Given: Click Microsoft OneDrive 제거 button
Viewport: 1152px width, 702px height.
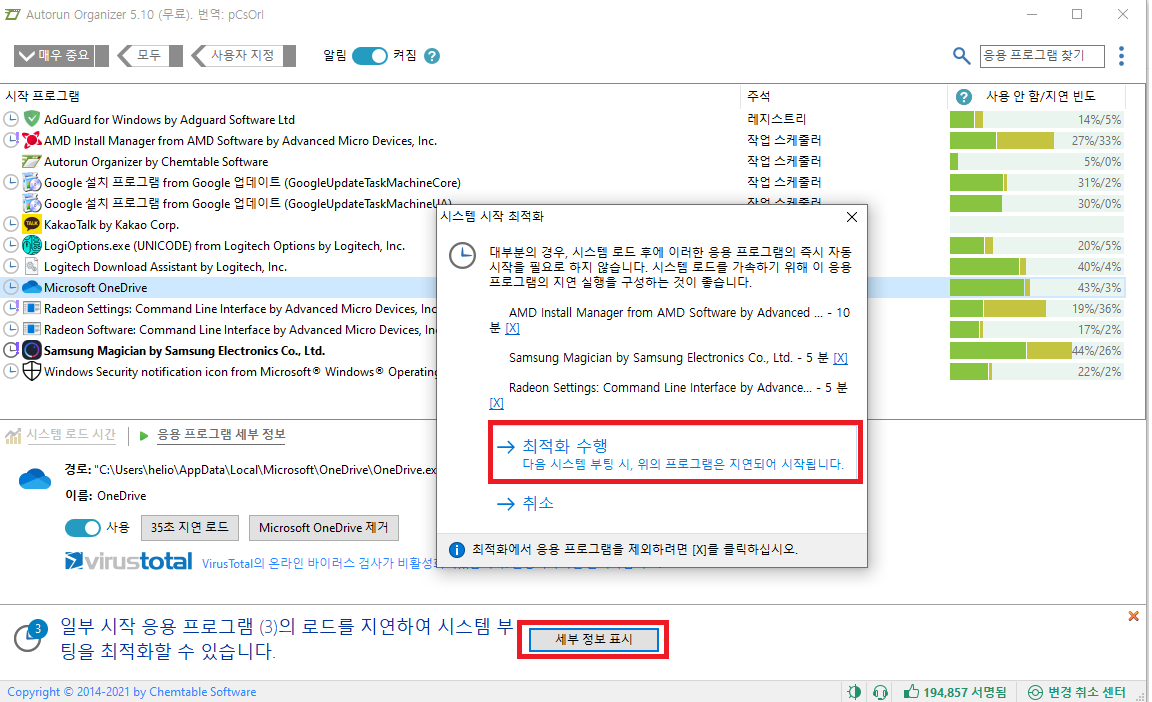Looking at the screenshot, I should point(324,527).
